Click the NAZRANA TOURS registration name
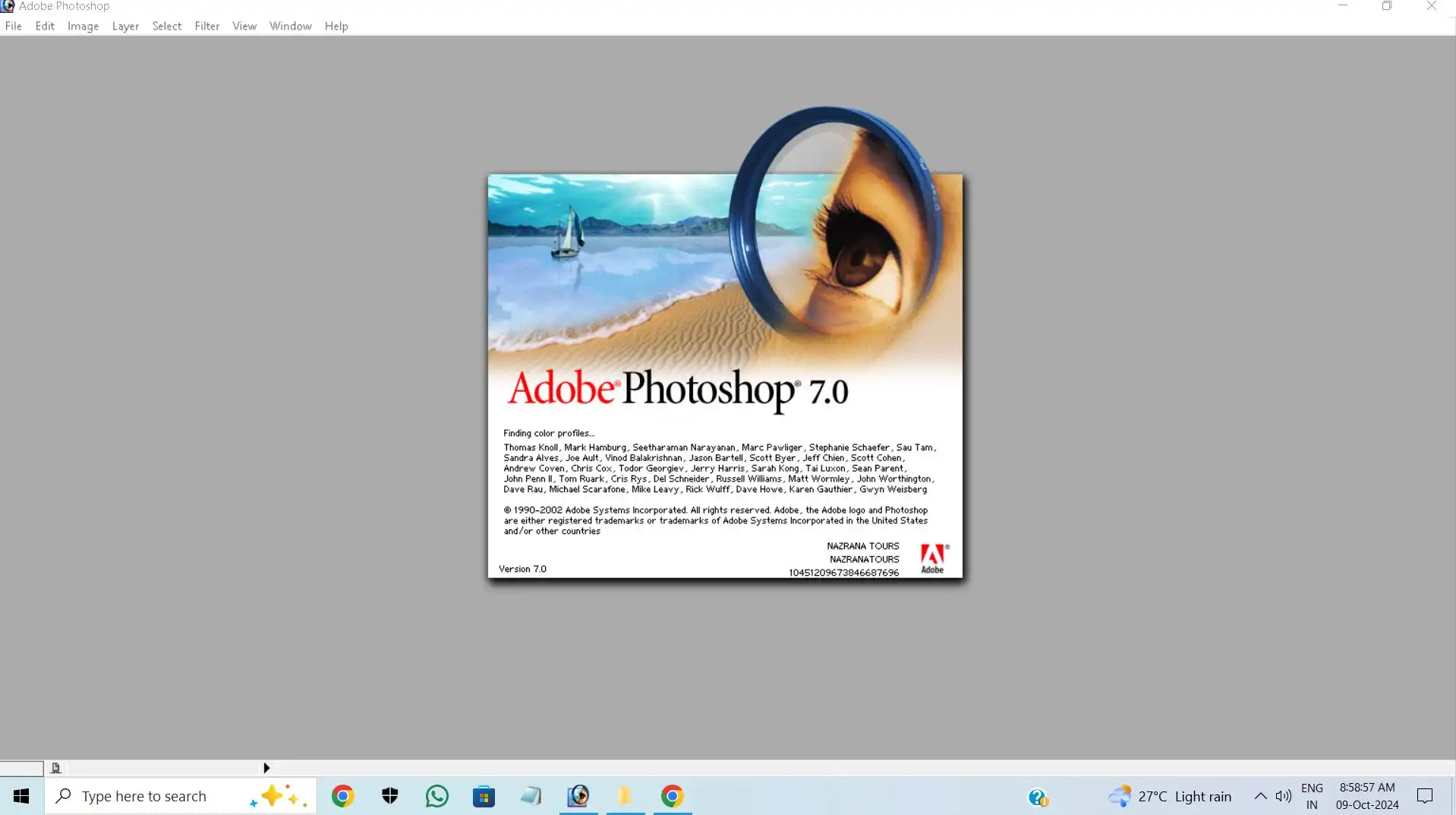 pos(862,546)
